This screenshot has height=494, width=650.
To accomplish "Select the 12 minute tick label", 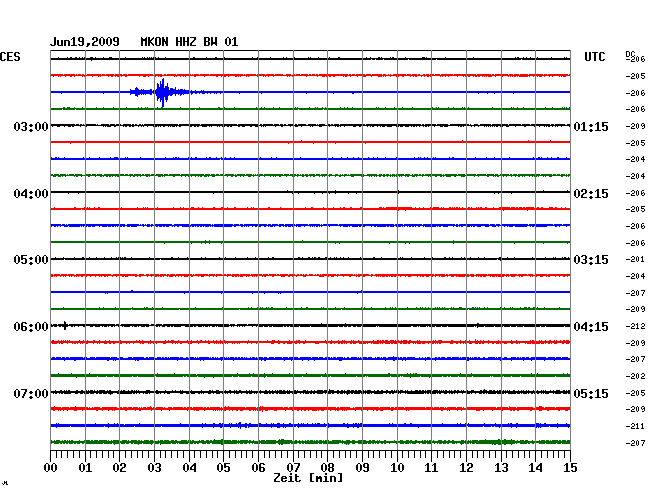I will [466, 467].
